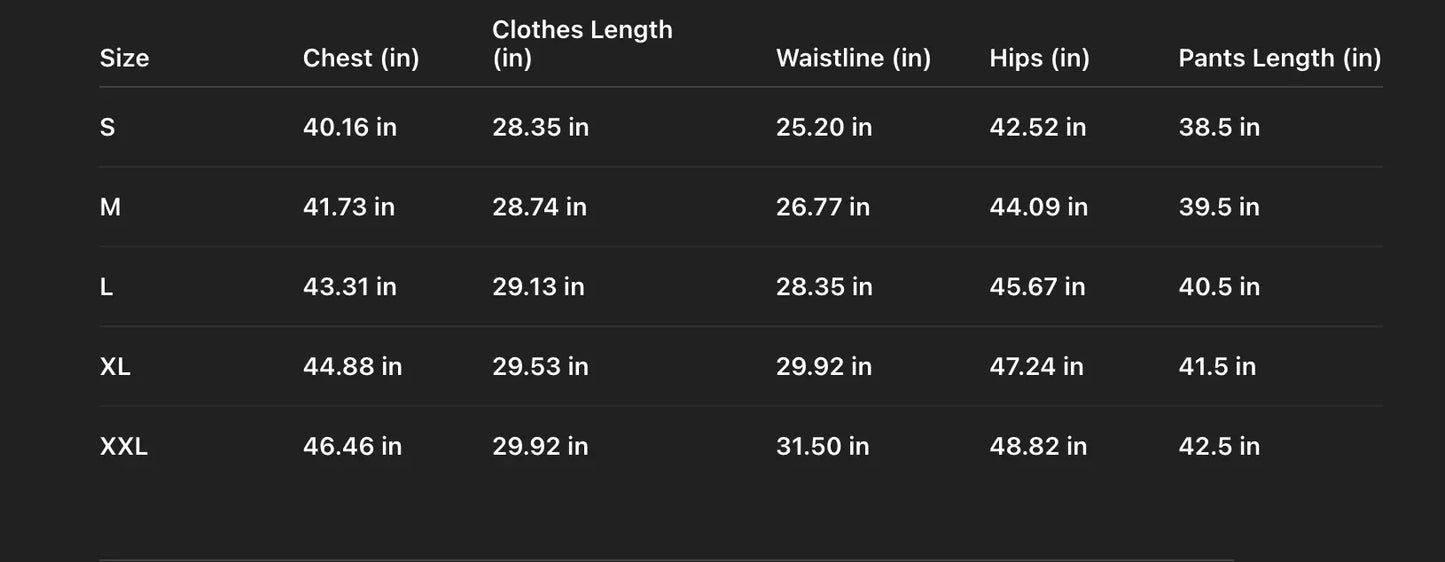Click the Size column header

(x=124, y=58)
